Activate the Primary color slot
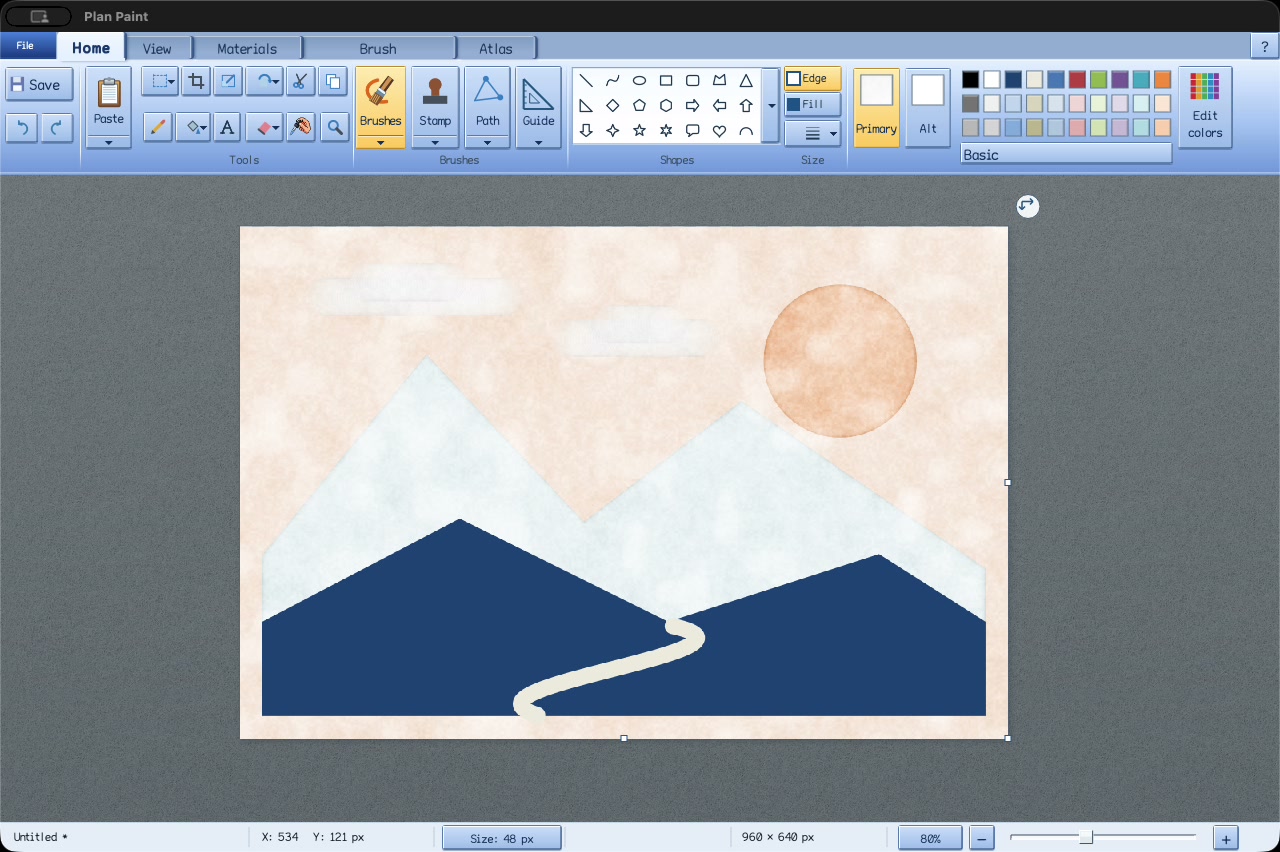This screenshot has height=852, width=1280. point(876,107)
